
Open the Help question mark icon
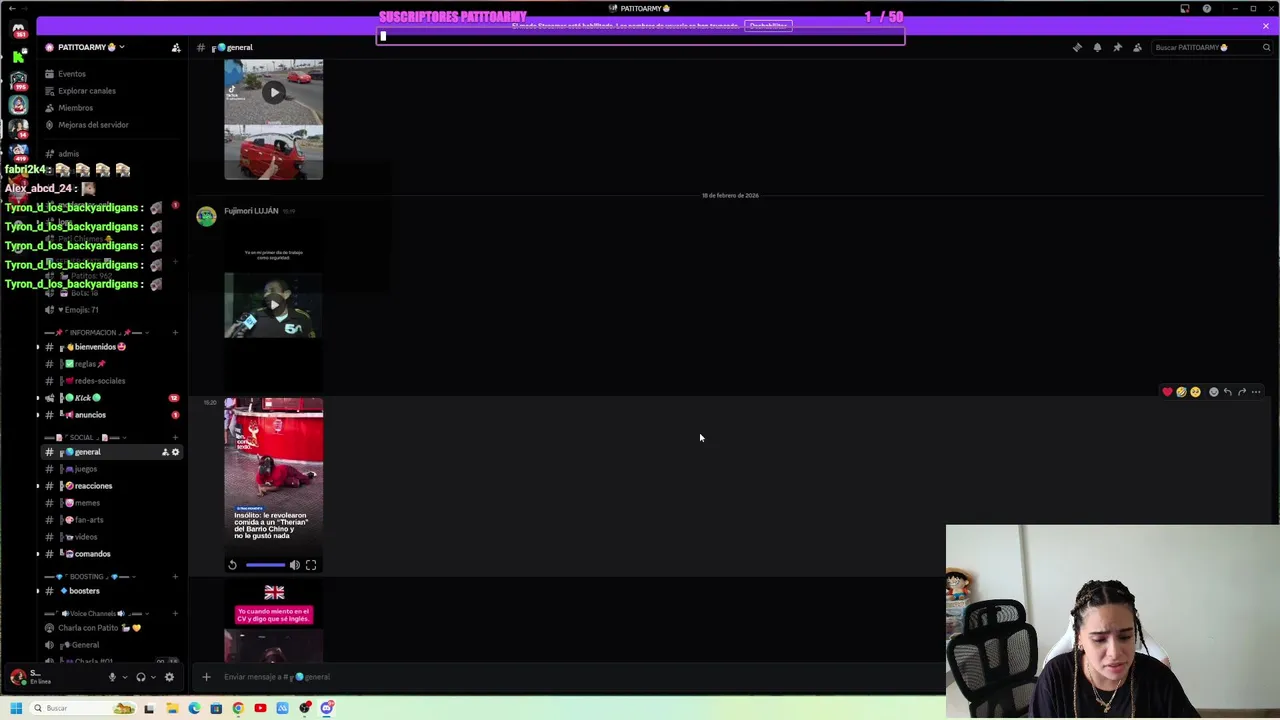coord(1207,9)
